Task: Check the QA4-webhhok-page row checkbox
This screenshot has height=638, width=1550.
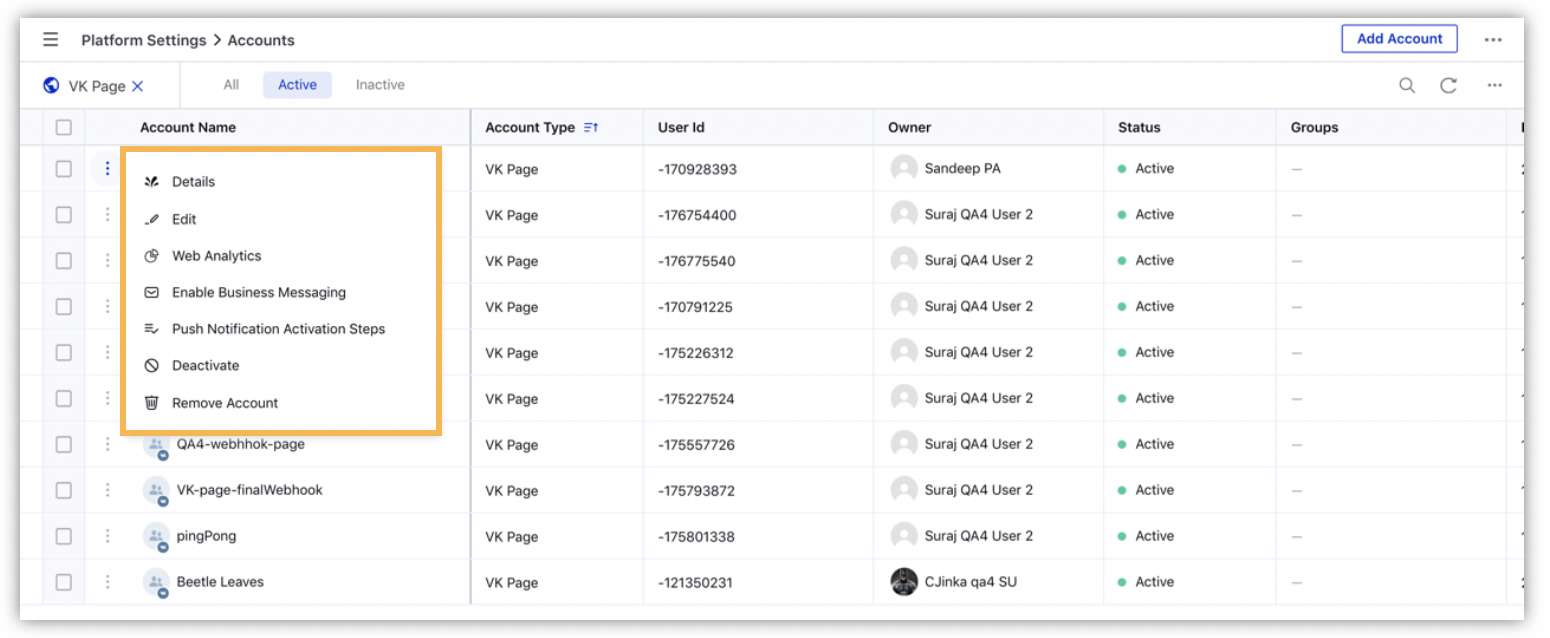Action: pos(64,444)
